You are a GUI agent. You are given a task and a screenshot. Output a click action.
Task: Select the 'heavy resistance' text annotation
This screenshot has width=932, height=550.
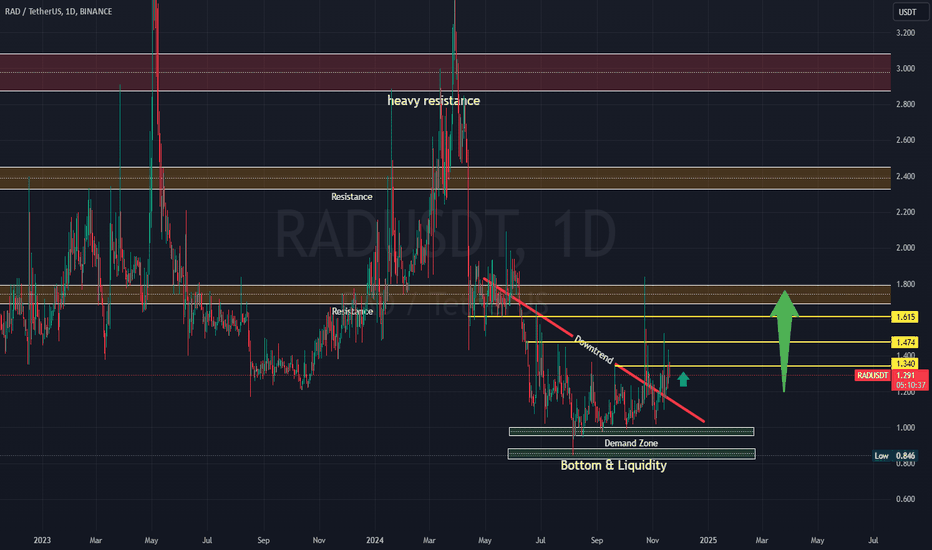pos(433,100)
